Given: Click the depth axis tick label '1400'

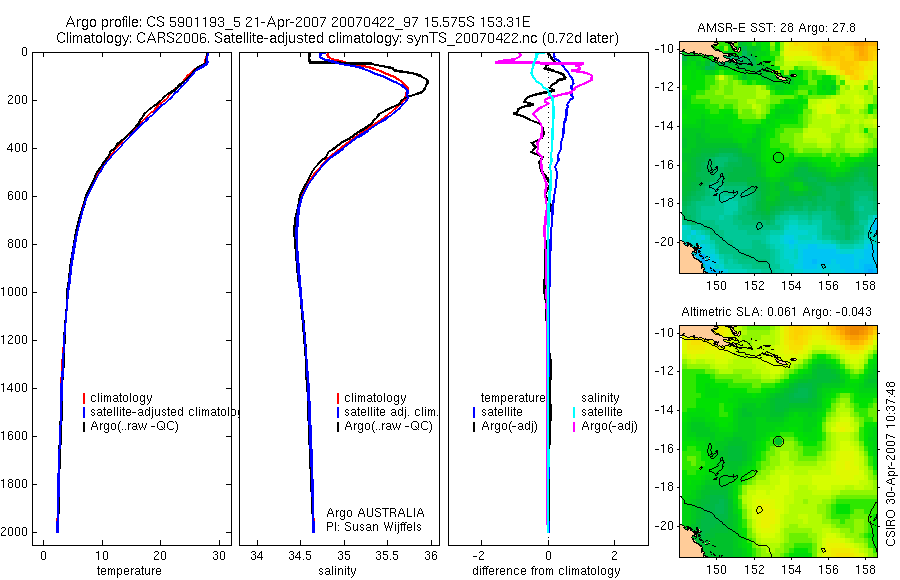Looking at the screenshot, I should (15, 388).
